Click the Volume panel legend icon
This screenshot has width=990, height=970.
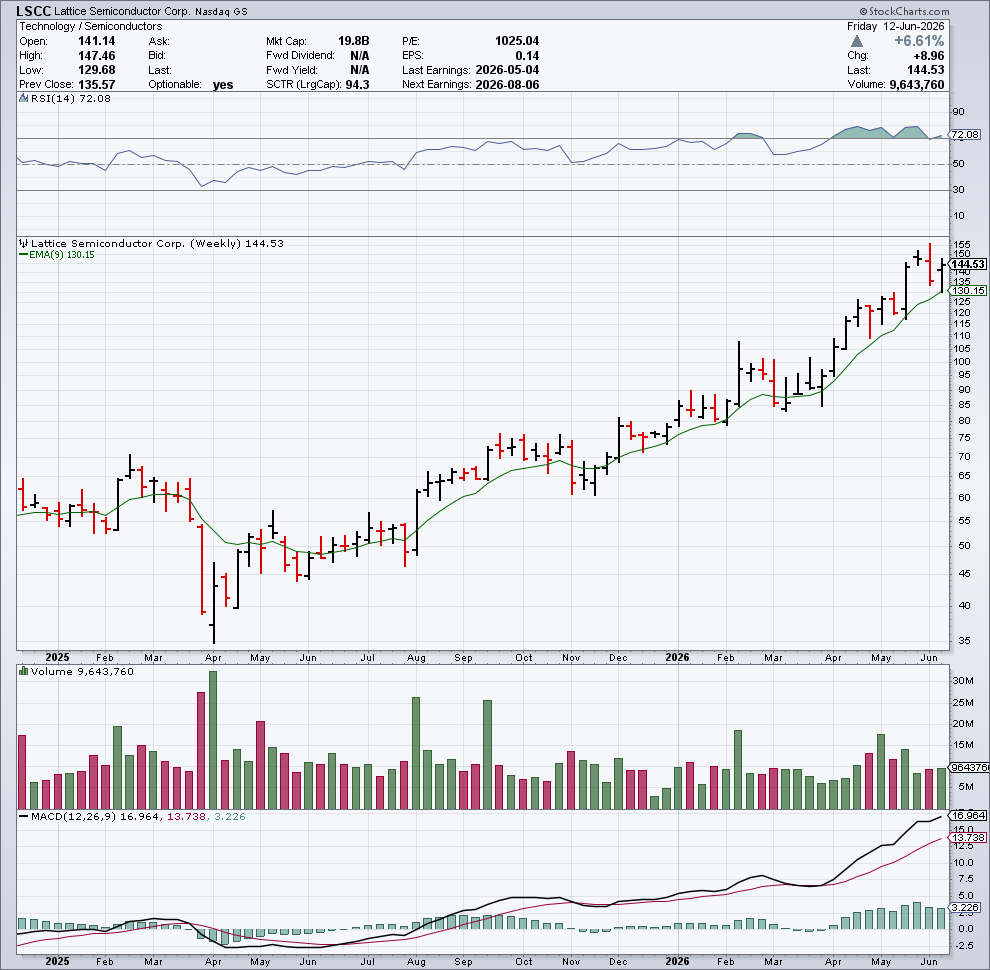pyautogui.click(x=23, y=671)
